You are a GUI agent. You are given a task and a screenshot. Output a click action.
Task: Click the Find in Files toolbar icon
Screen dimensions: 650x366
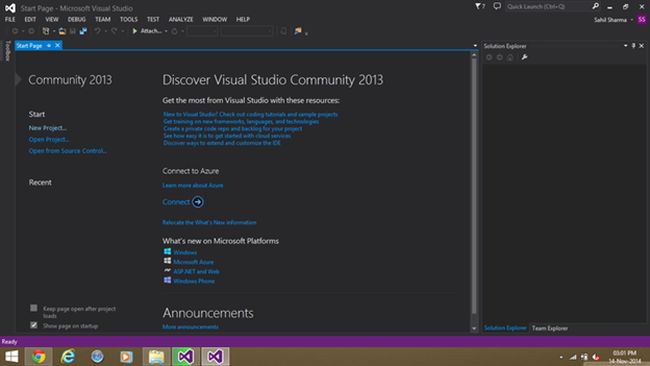(298, 31)
